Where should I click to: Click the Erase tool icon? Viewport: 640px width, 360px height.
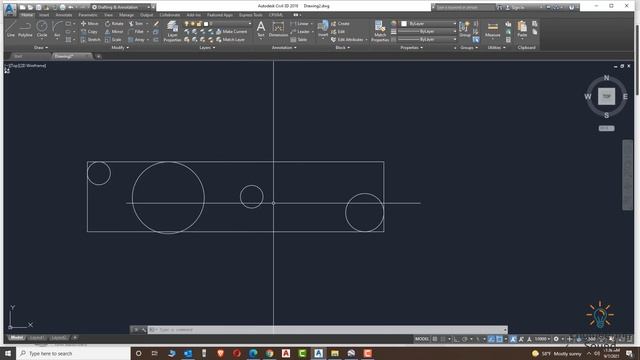(x=156, y=24)
